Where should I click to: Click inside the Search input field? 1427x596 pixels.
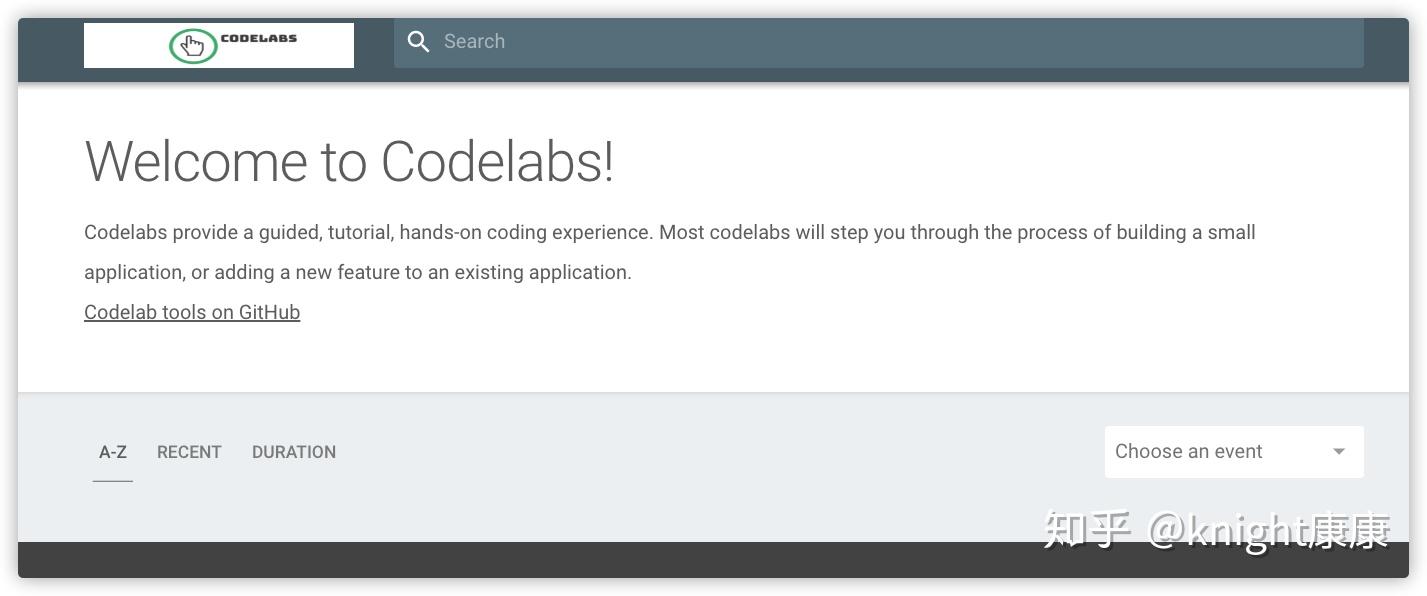(x=700, y=41)
